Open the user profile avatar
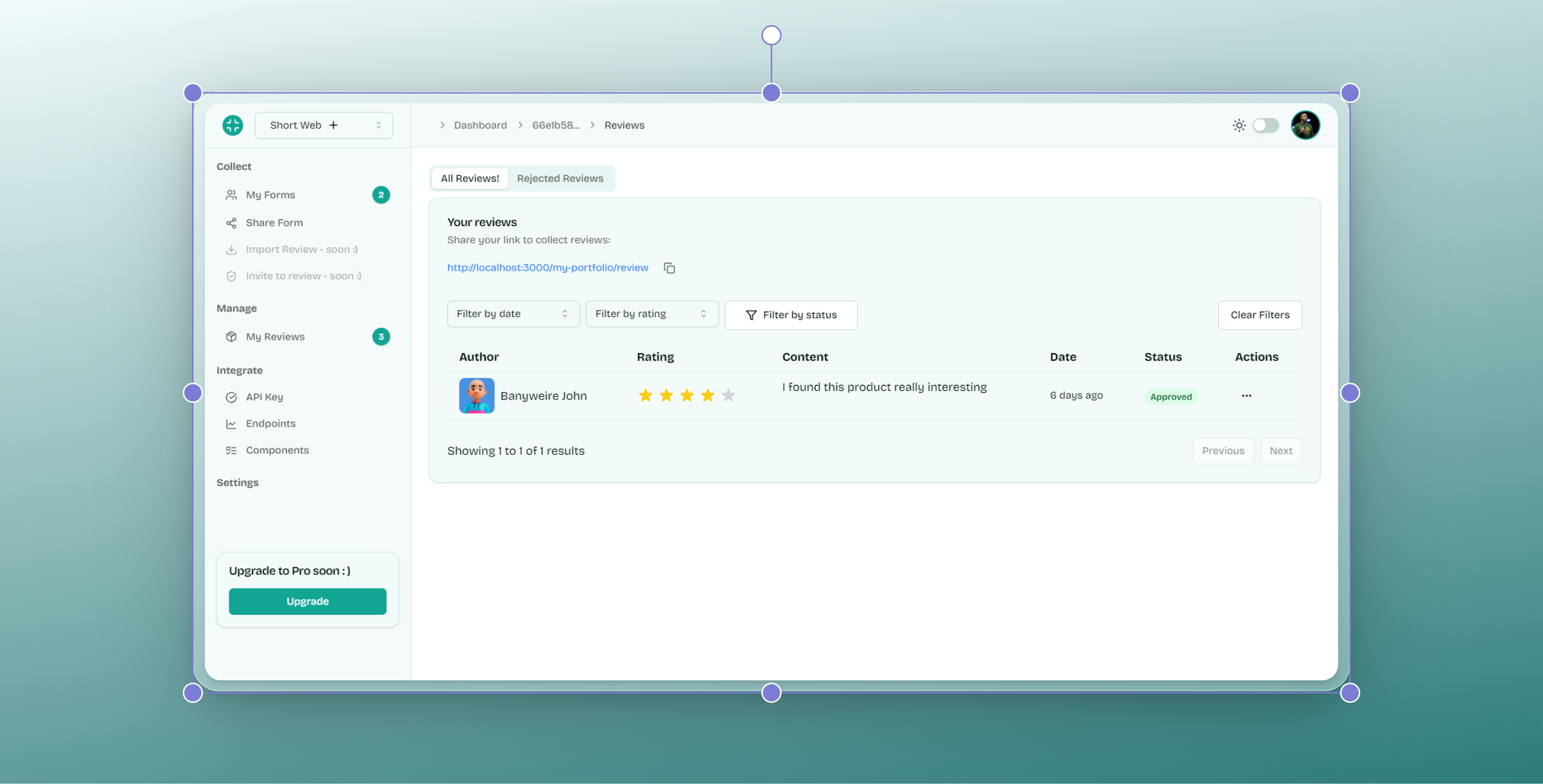 pyautogui.click(x=1305, y=125)
